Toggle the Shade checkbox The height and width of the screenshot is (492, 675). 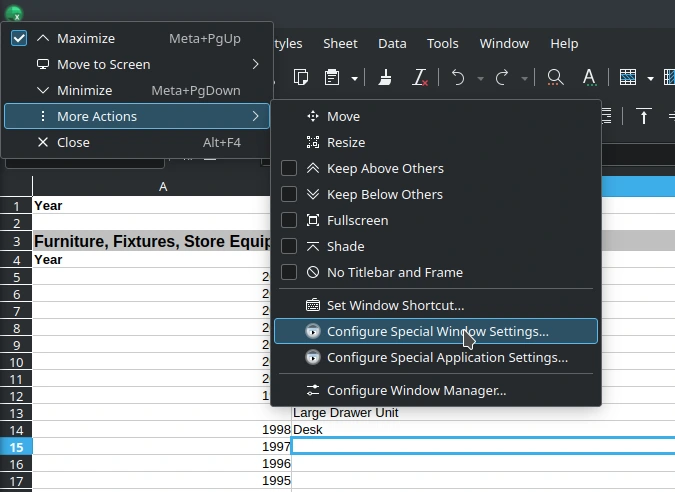click(x=289, y=247)
